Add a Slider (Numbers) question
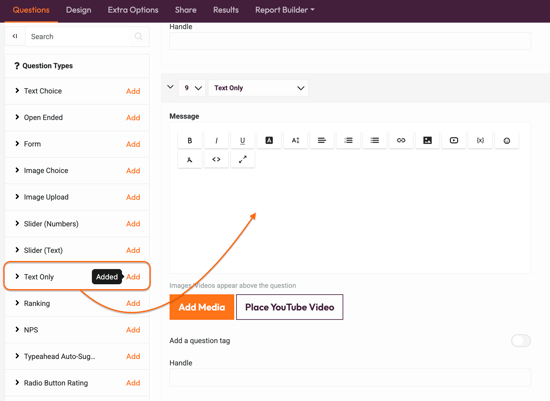Screen dimensions: 550x401 [133, 223]
